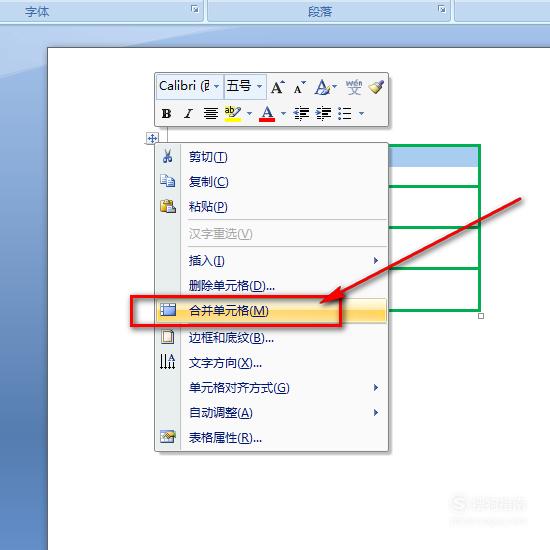Click the increase indent icon
550x550 pixels.
coord(323,113)
